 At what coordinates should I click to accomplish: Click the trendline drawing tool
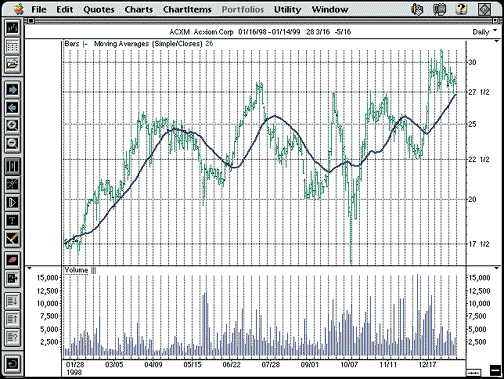pos(12,184)
